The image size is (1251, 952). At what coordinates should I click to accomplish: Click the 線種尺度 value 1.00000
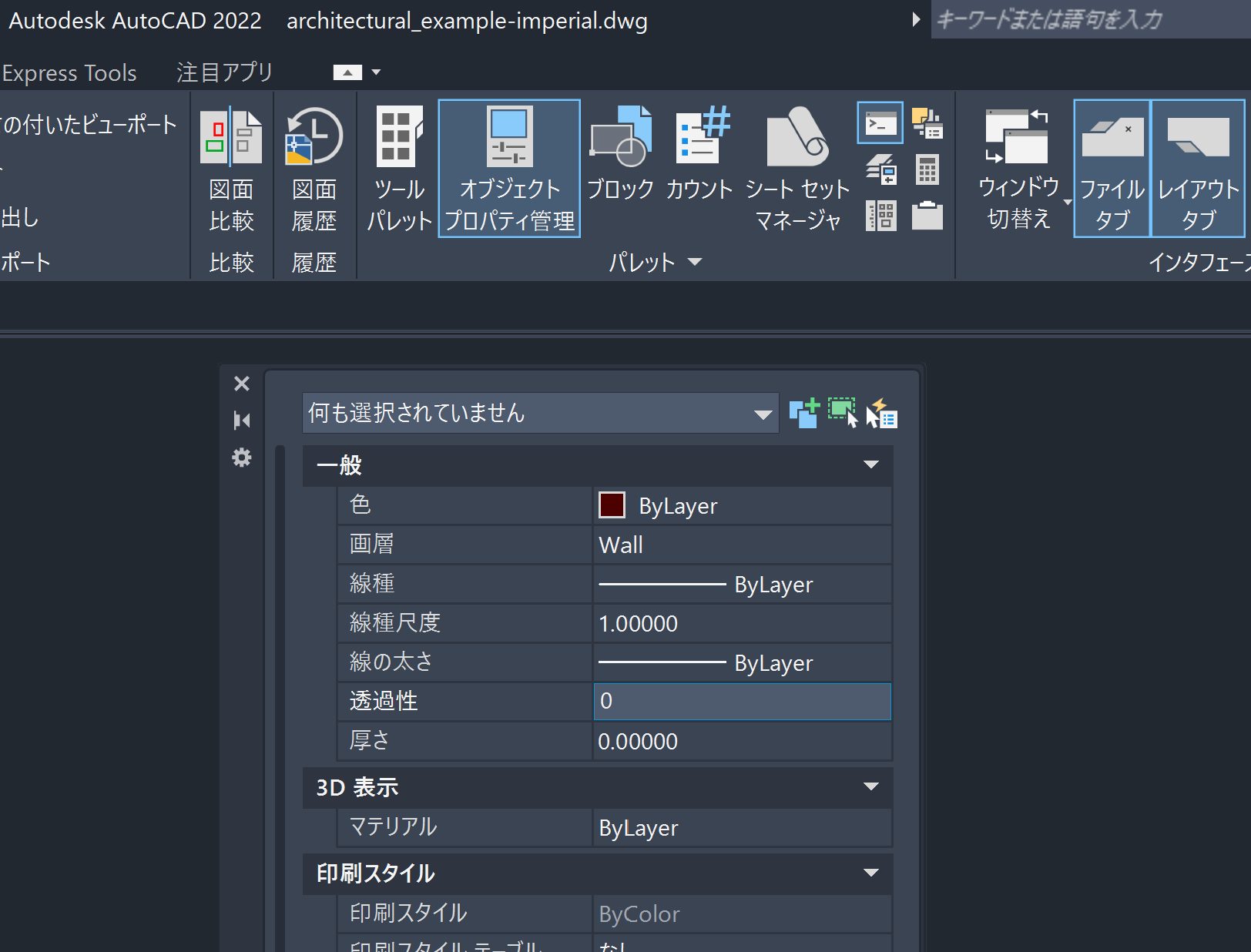click(742, 623)
